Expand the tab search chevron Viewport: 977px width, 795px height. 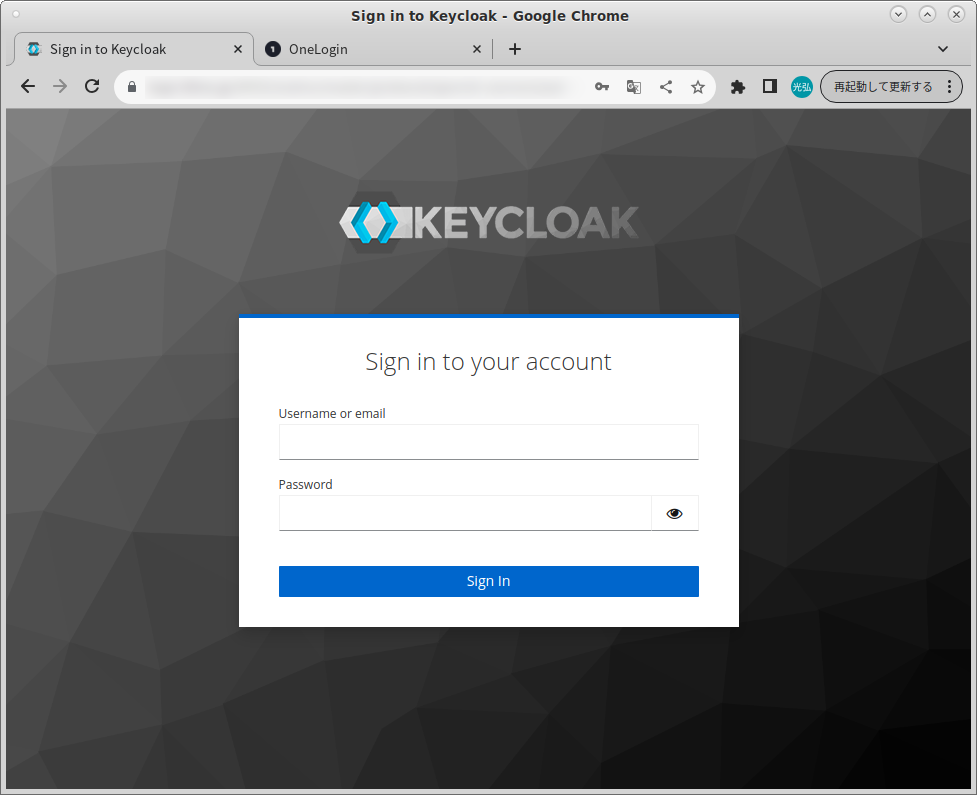point(943,49)
